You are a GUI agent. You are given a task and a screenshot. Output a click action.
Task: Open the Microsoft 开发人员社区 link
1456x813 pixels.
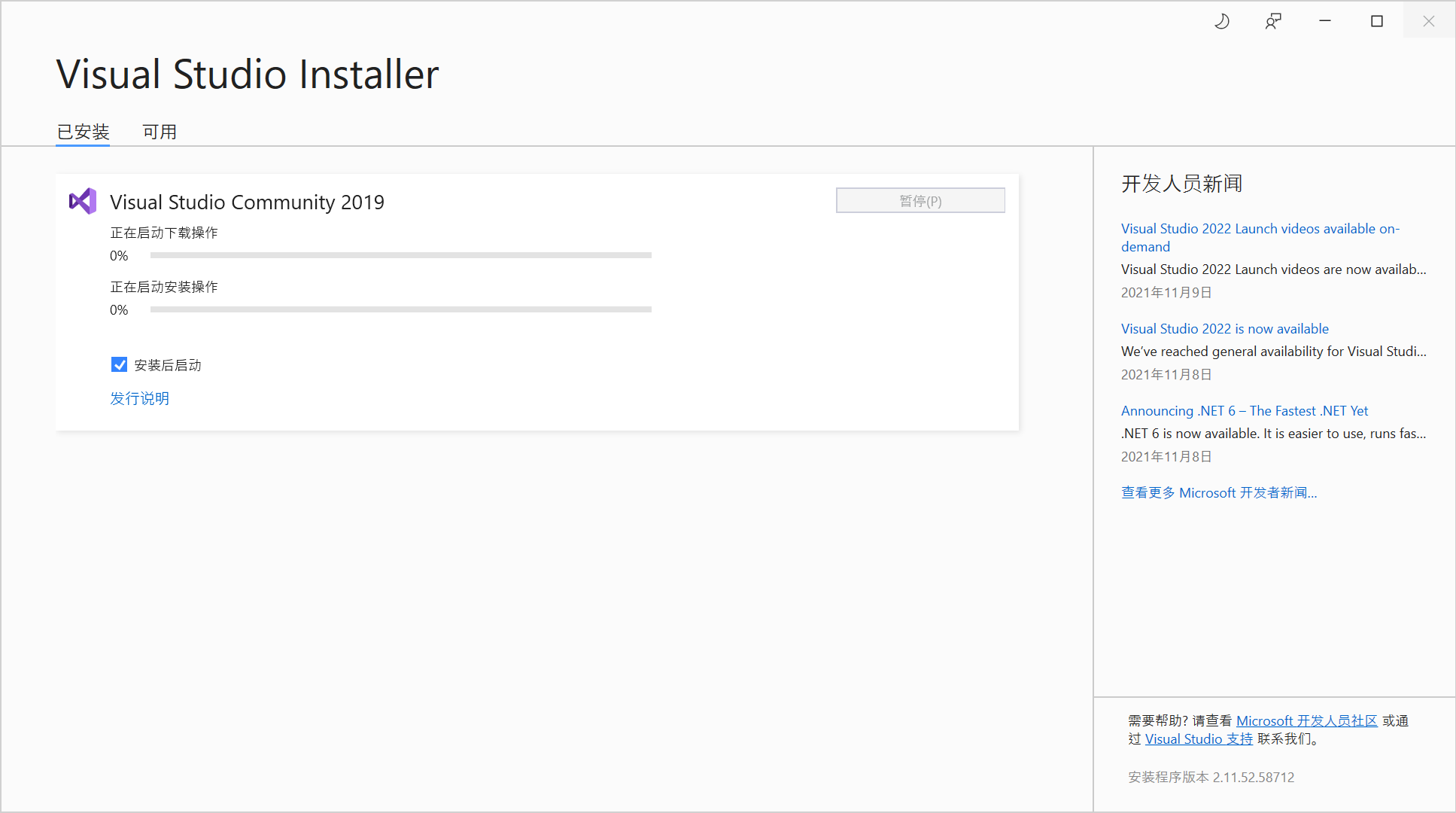(x=1307, y=720)
